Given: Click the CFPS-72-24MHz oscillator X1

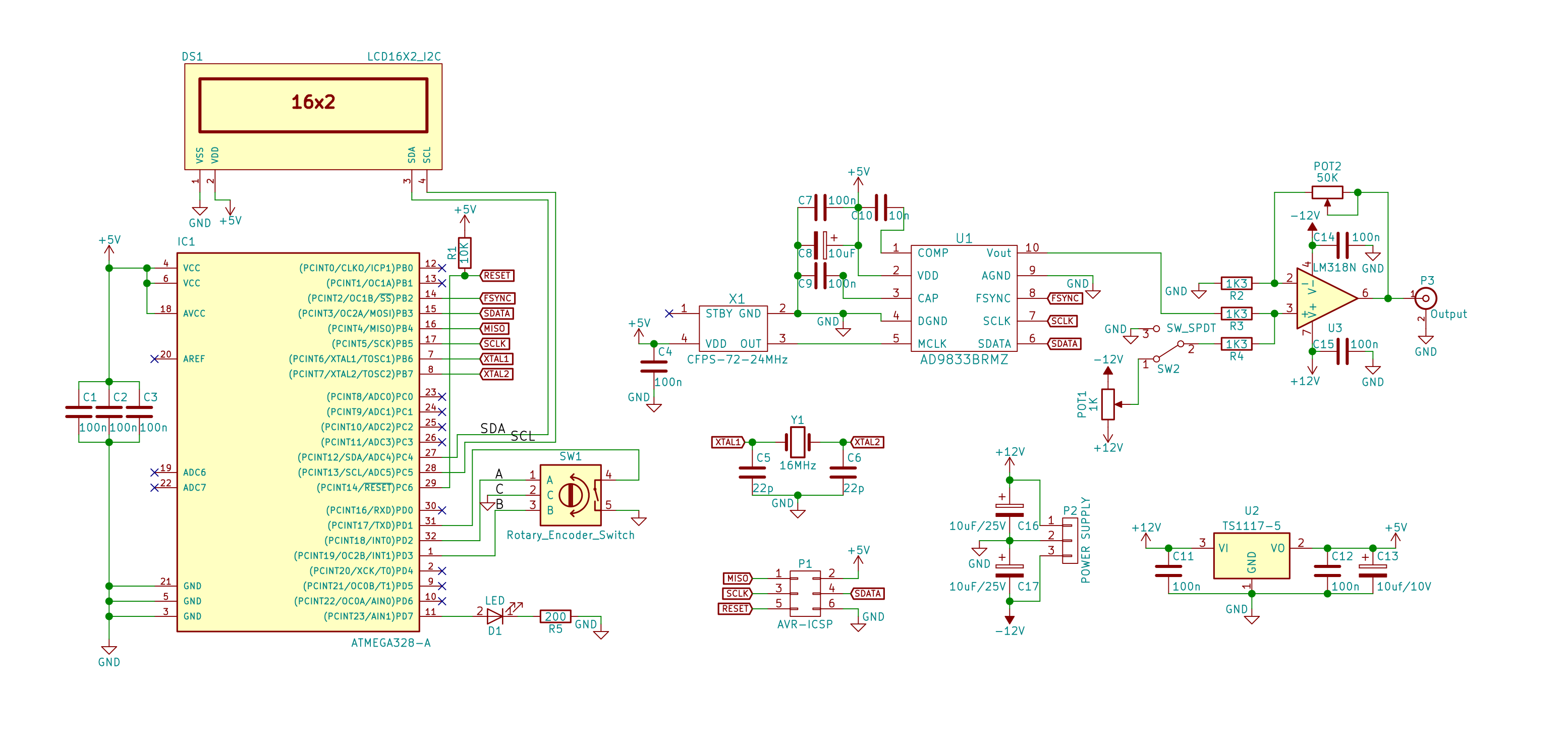Looking at the screenshot, I should [733, 329].
